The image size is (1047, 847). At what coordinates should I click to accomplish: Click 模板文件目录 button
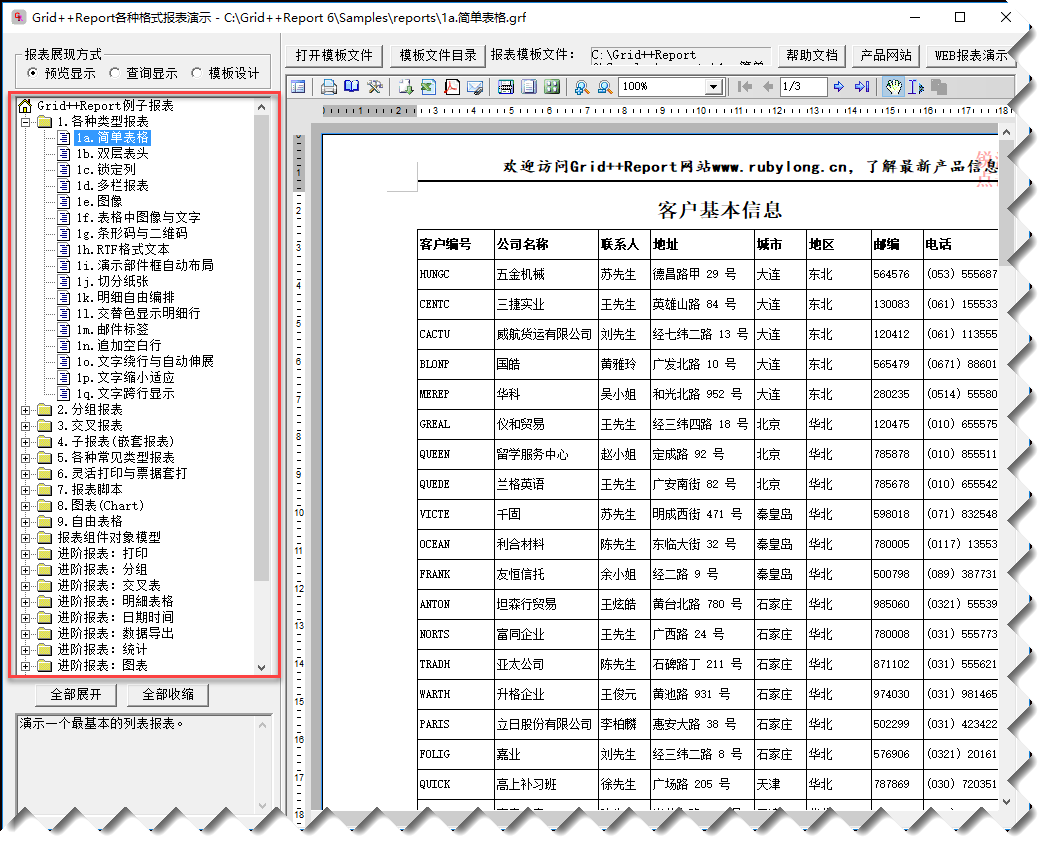(438, 55)
